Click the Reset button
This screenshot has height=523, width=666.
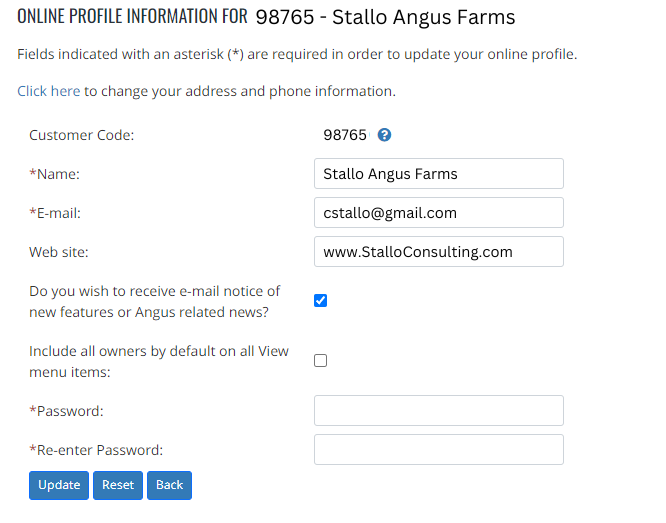tap(118, 485)
